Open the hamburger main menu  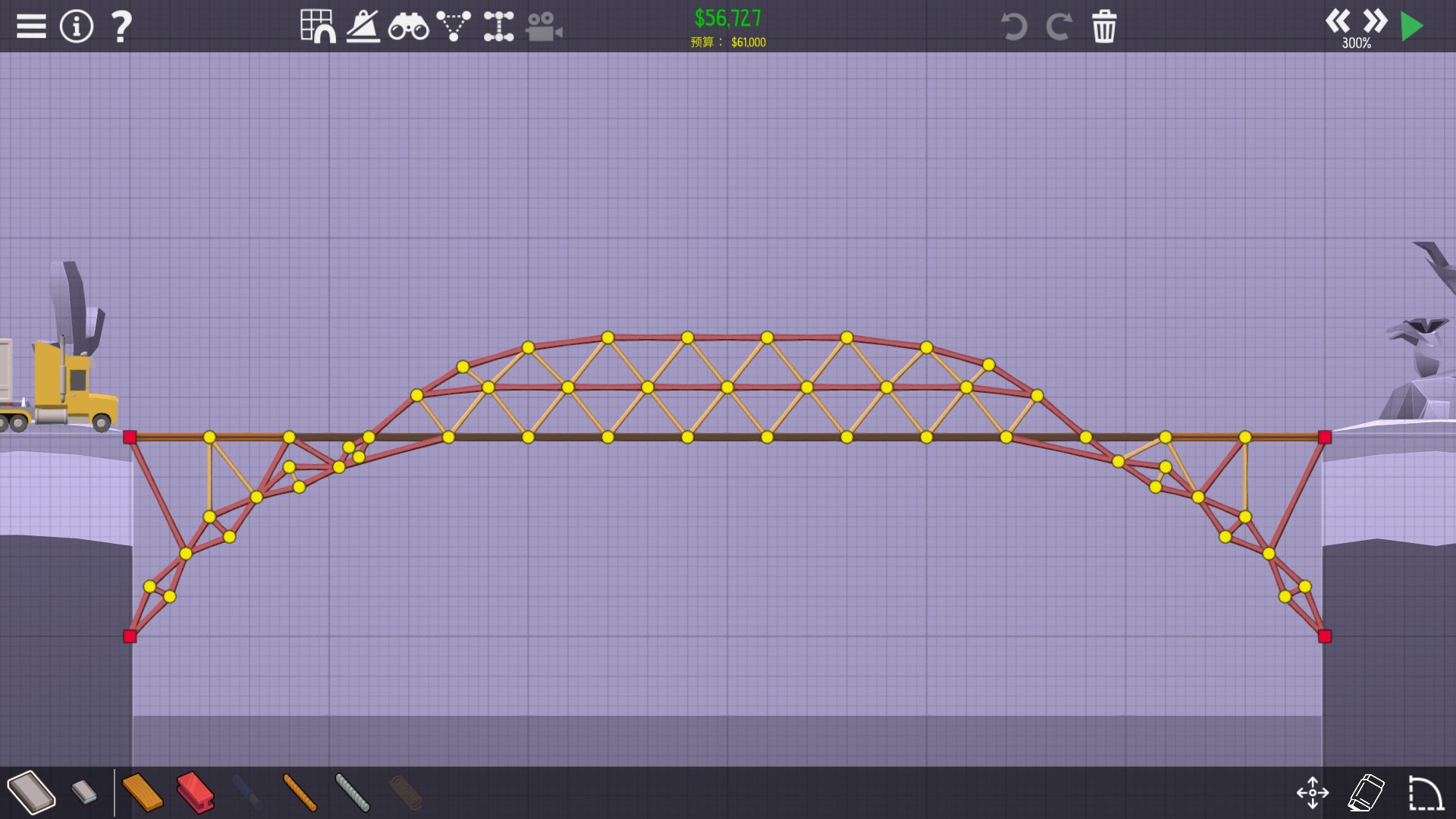31,27
